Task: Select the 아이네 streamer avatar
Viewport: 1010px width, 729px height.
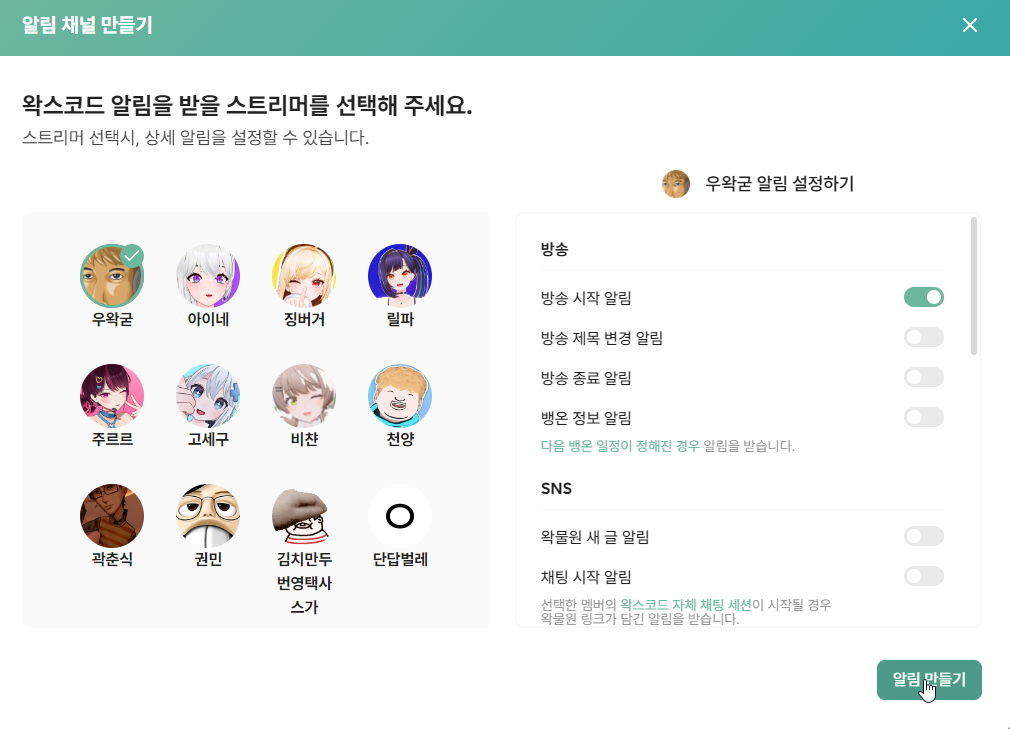Action: click(208, 276)
